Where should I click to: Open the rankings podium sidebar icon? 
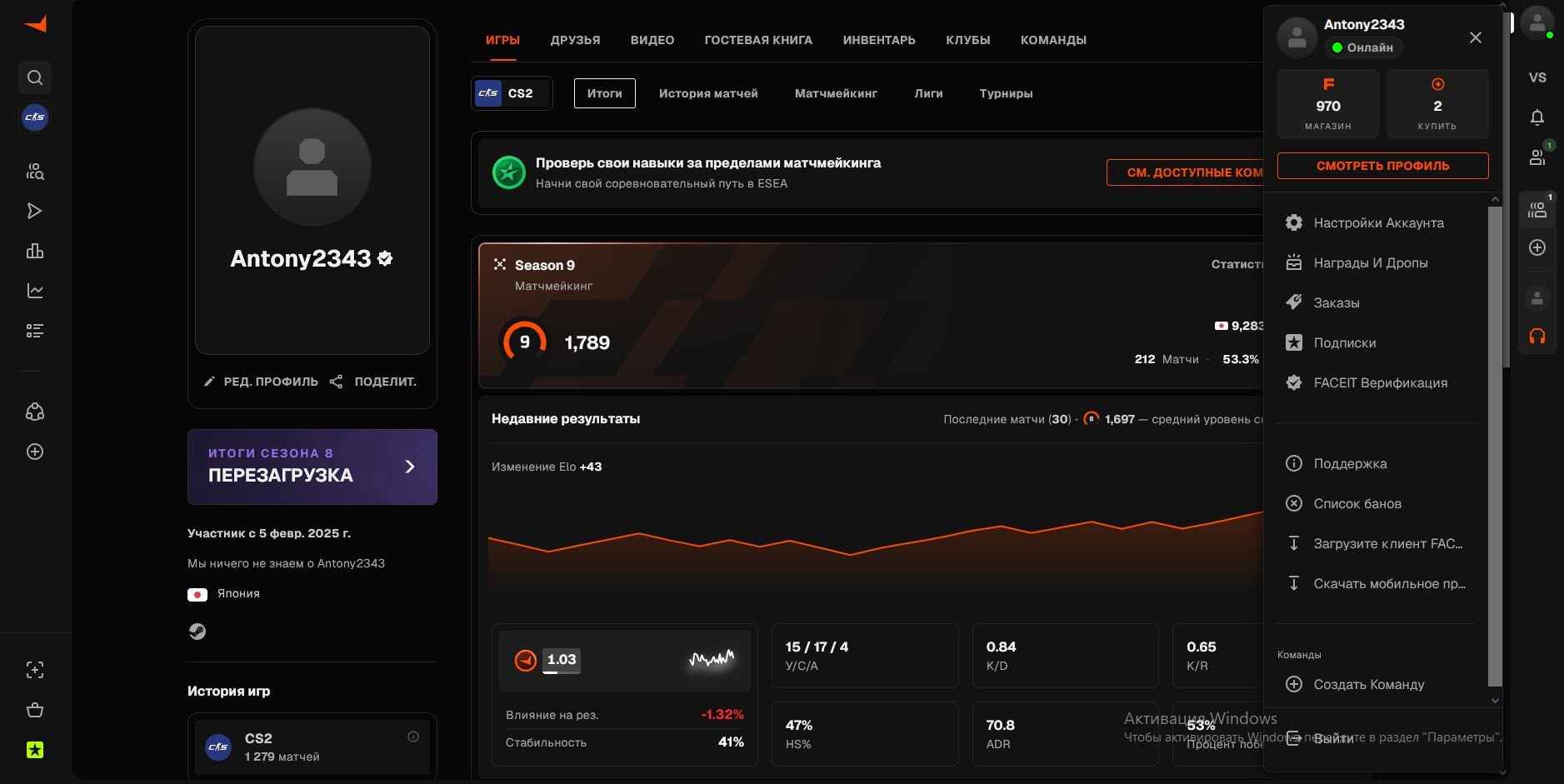pos(35,251)
